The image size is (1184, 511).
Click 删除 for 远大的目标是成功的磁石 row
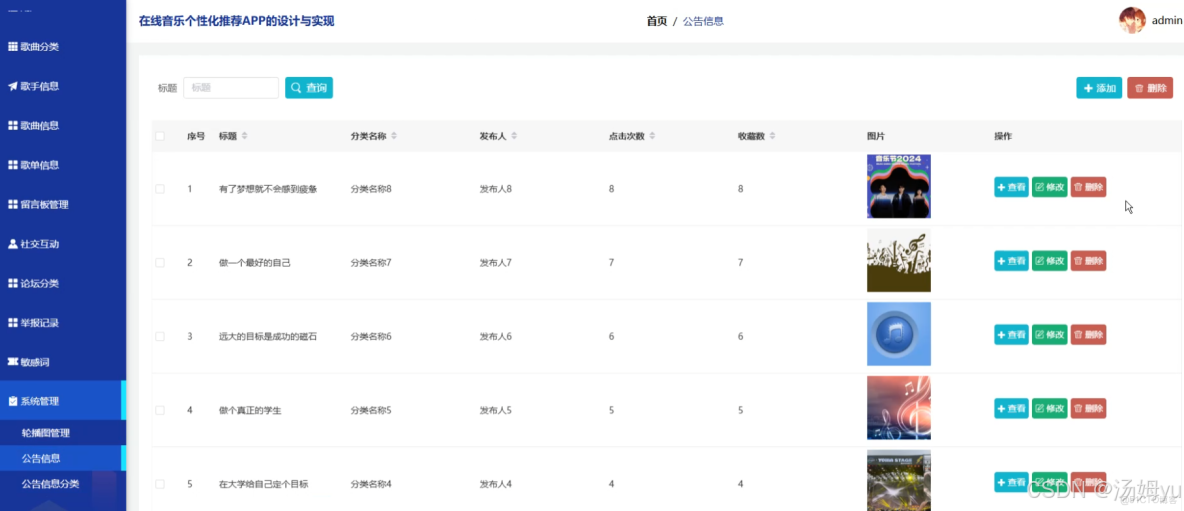[1088, 335]
